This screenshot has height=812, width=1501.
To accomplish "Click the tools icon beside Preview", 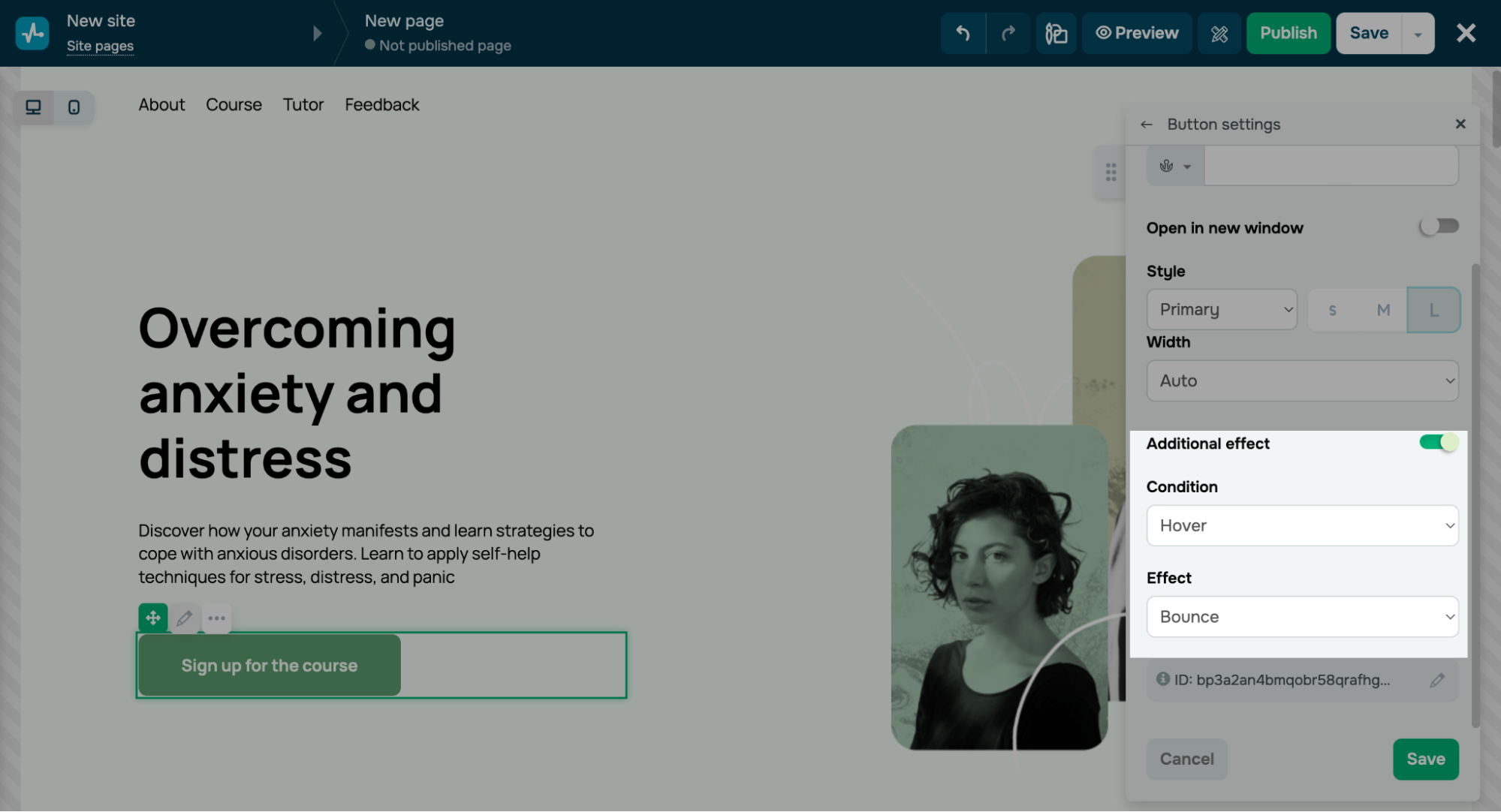I will pos(1219,33).
